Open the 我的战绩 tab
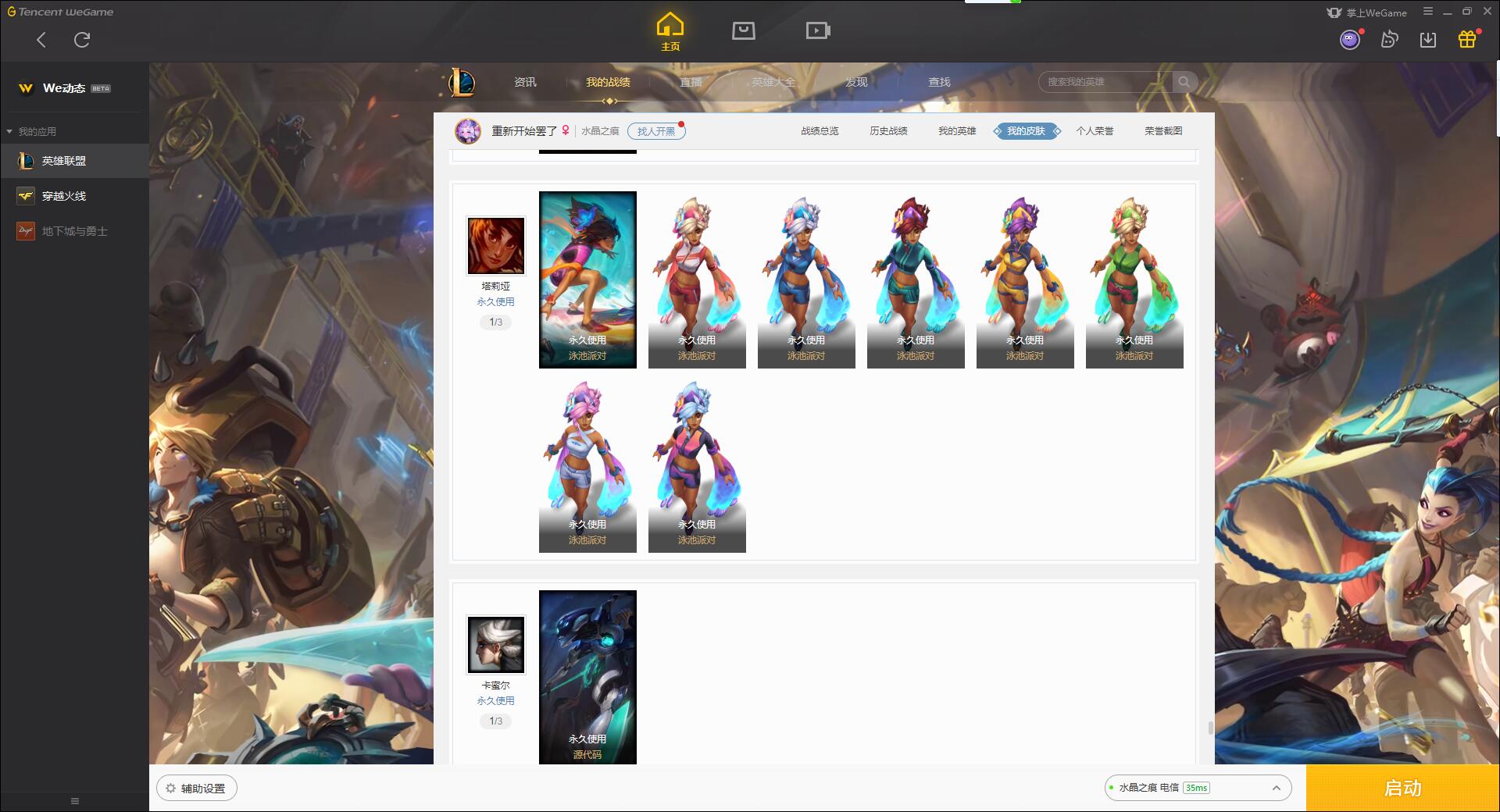 coord(608,82)
